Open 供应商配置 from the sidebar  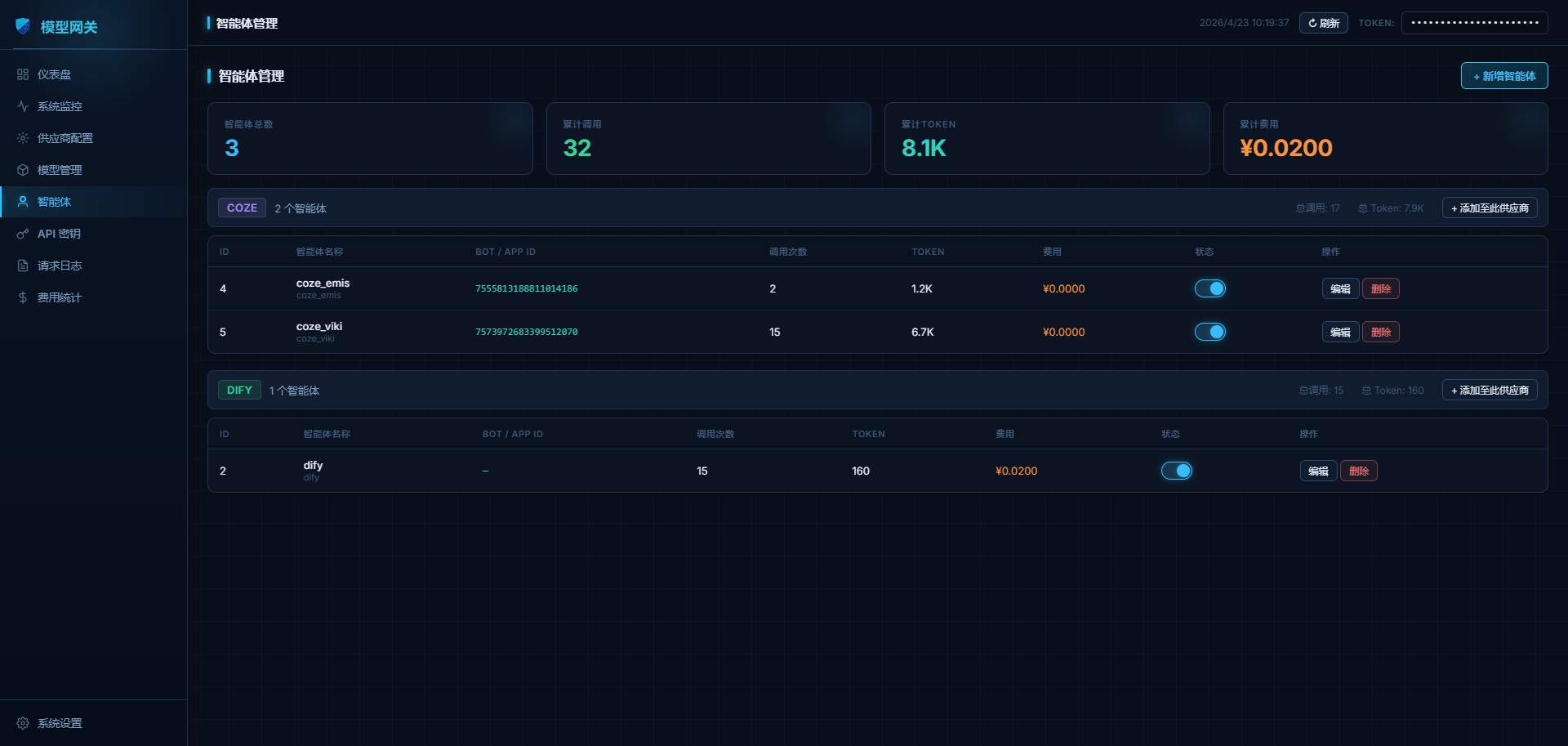coord(94,138)
